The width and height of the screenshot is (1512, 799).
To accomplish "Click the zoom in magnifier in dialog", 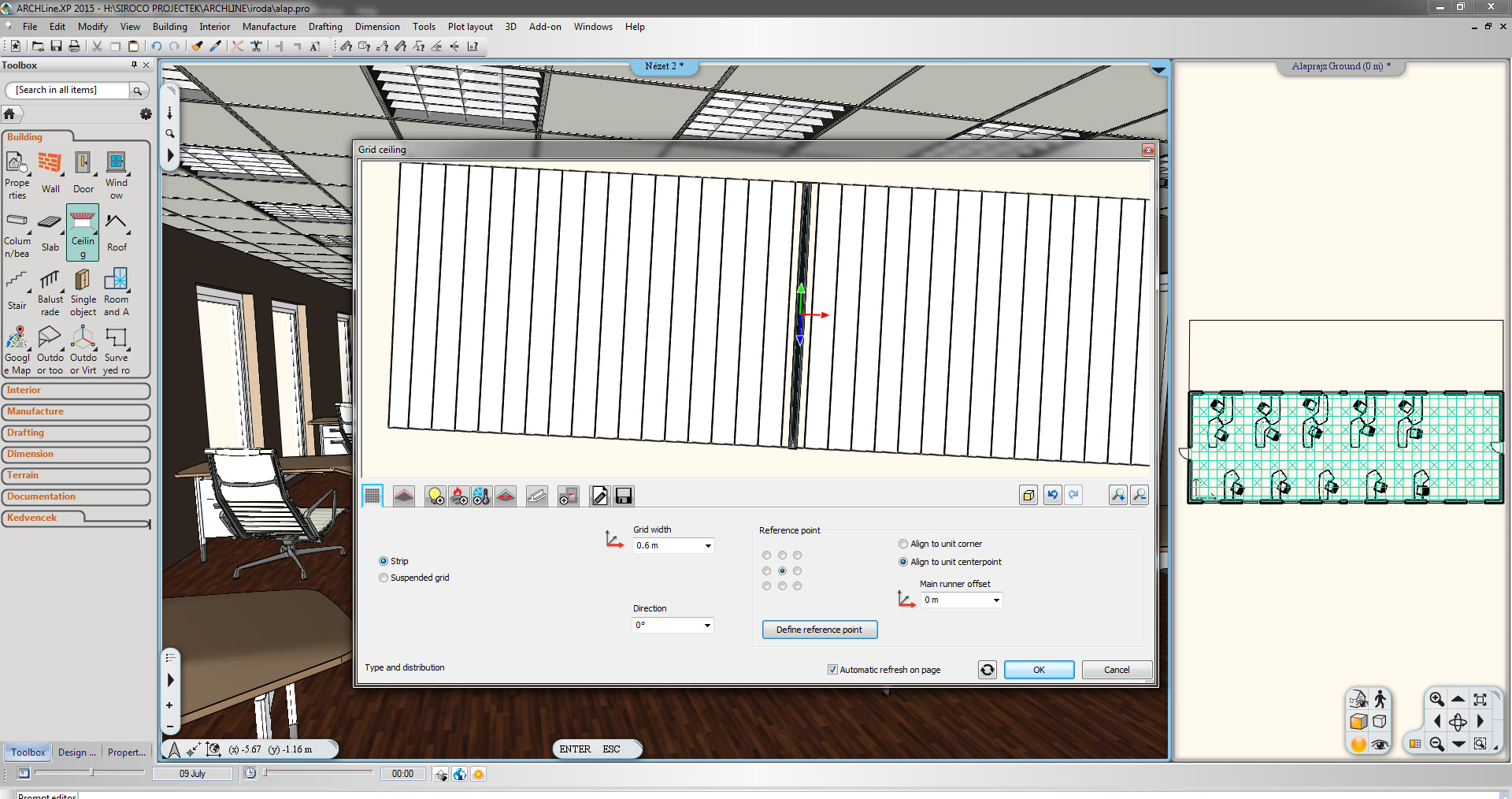I will 1117,495.
